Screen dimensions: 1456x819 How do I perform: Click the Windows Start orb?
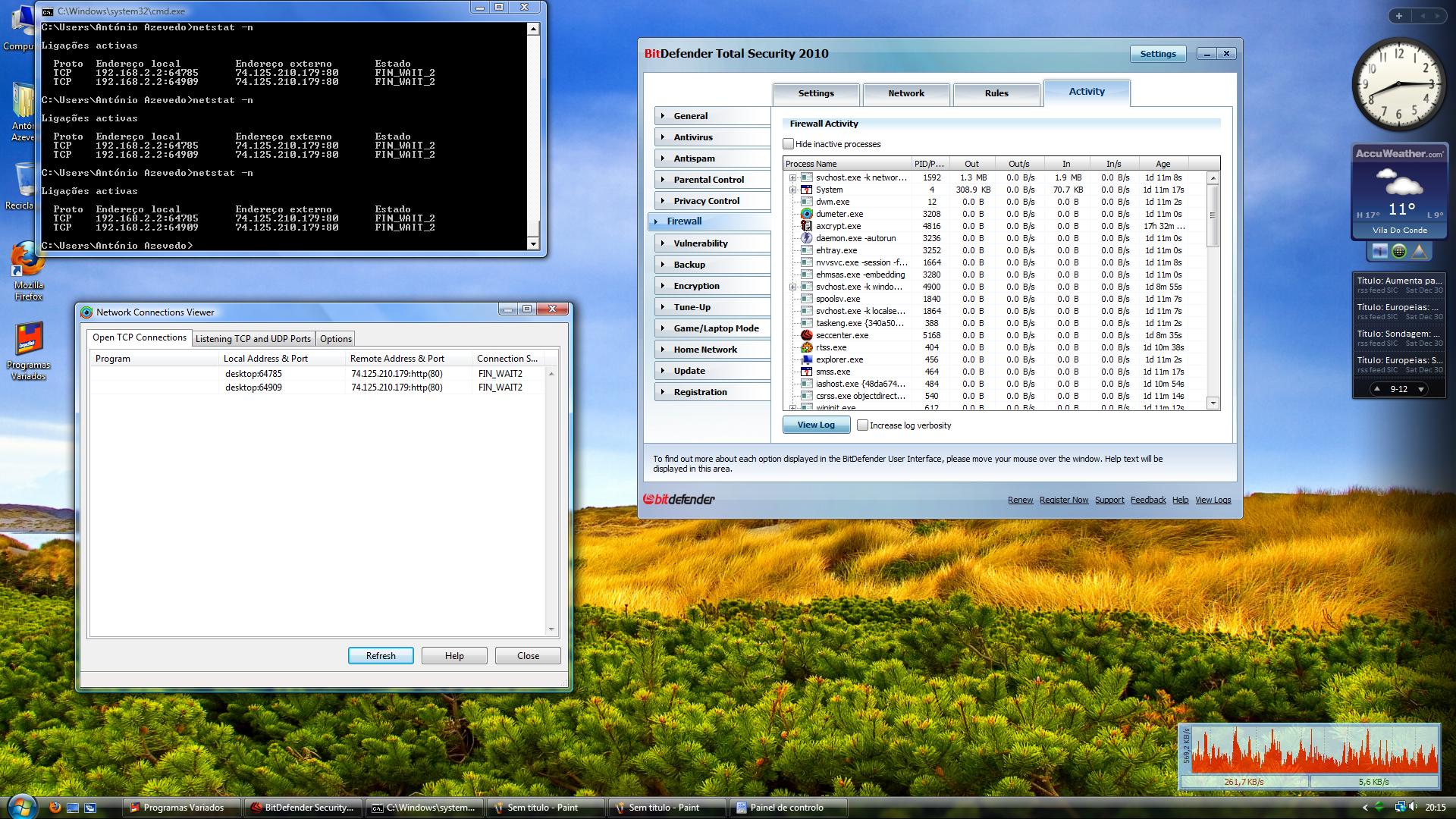point(21,806)
